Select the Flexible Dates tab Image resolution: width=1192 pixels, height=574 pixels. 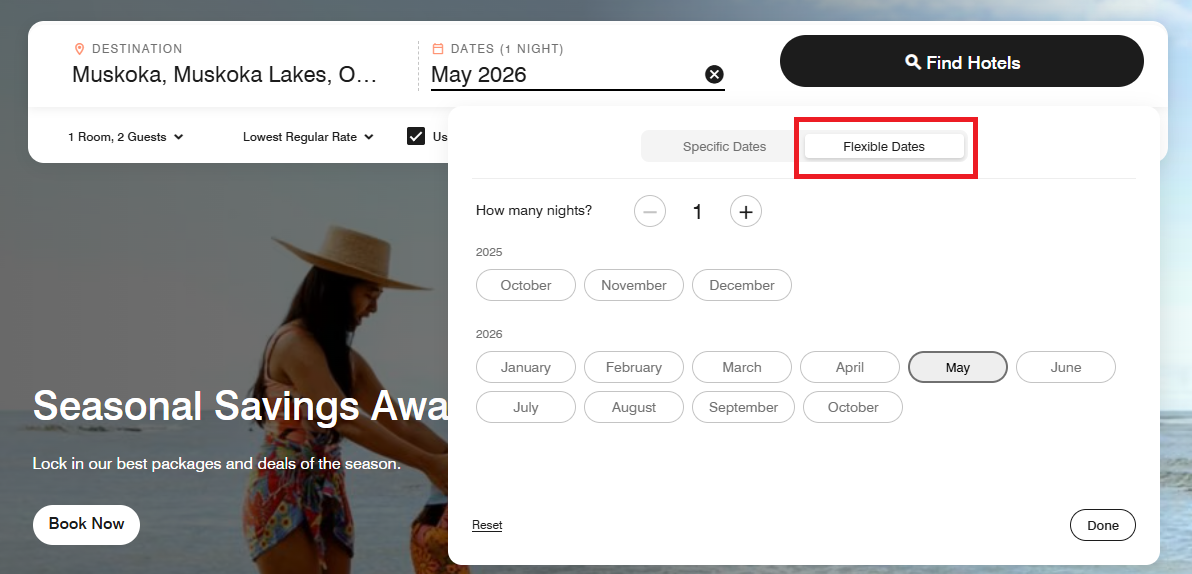pyautogui.click(x=884, y=147)
